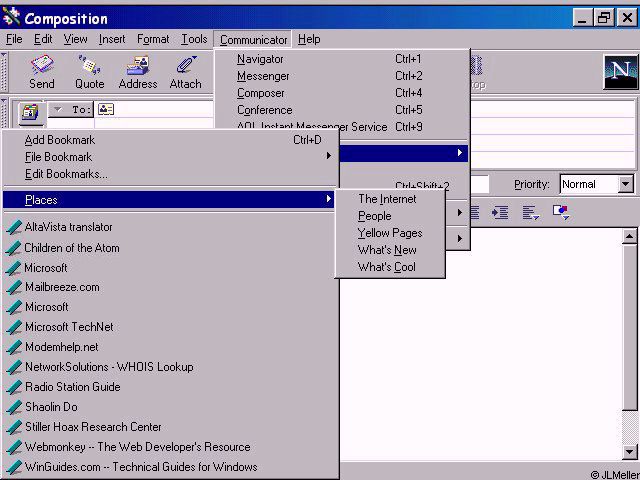The width and height of the screenshot is (640, 480).
Task: Open Microsoft TechNet bookmark
Action: [x=171, y=327]
